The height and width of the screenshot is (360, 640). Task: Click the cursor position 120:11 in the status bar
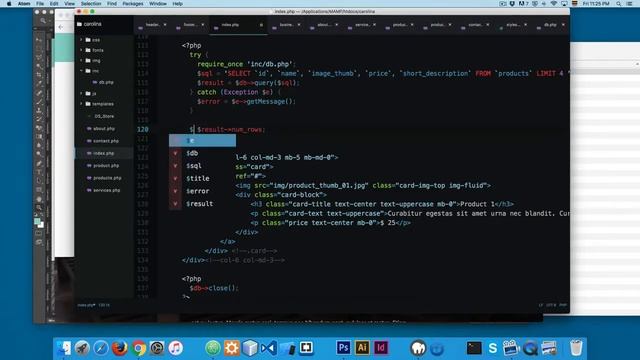104,305
